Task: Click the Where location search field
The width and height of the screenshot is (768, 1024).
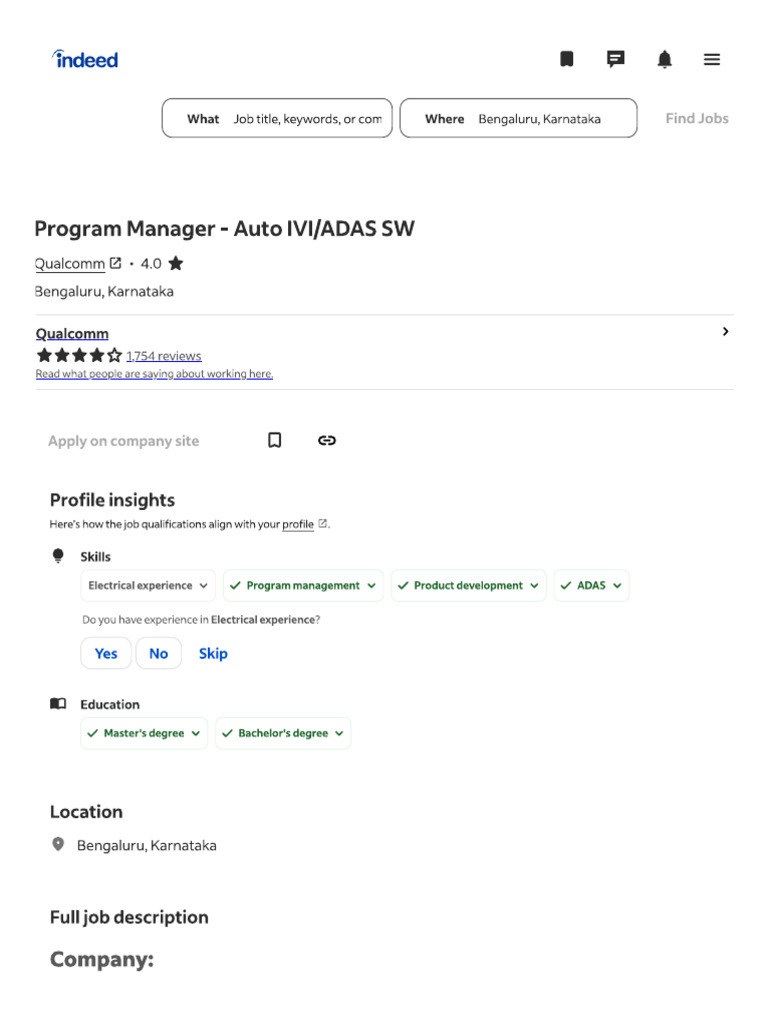Action: tap(519, 118)
